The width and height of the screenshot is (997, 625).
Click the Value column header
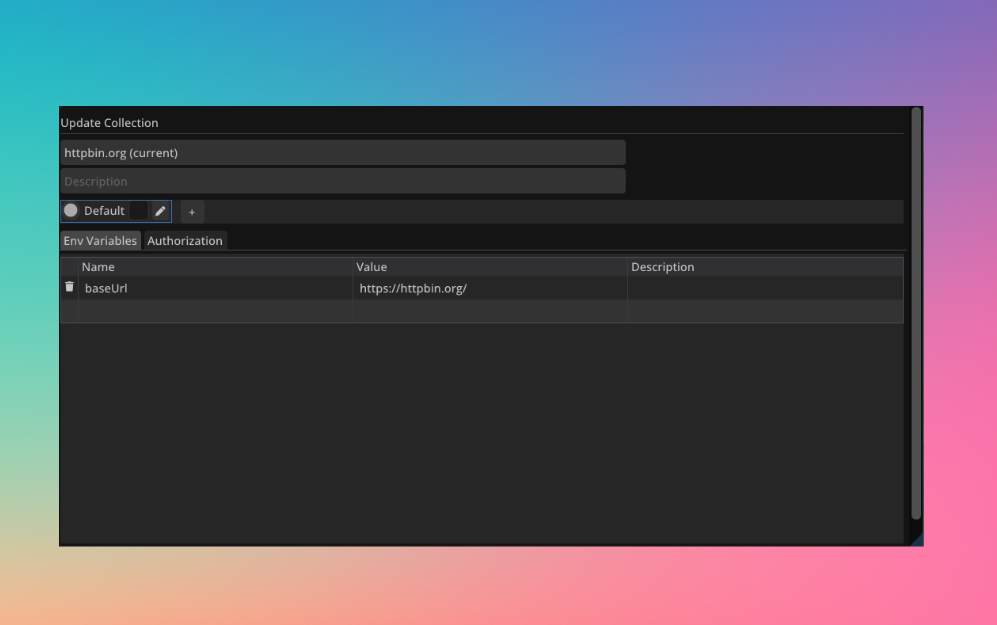[371, 266]
